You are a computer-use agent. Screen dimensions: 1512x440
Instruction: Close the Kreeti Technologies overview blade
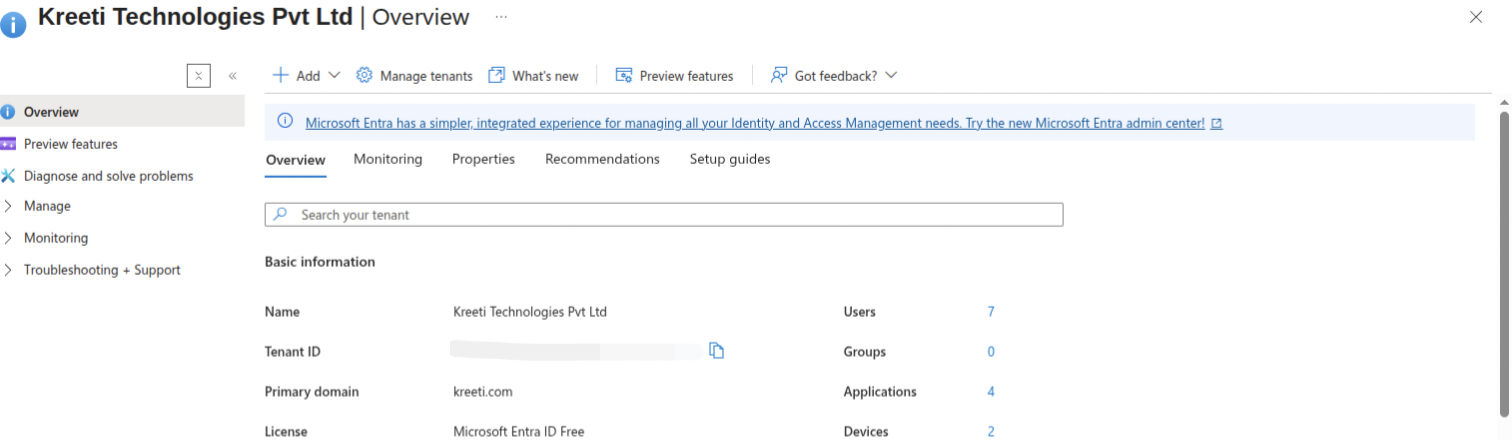1476,17
